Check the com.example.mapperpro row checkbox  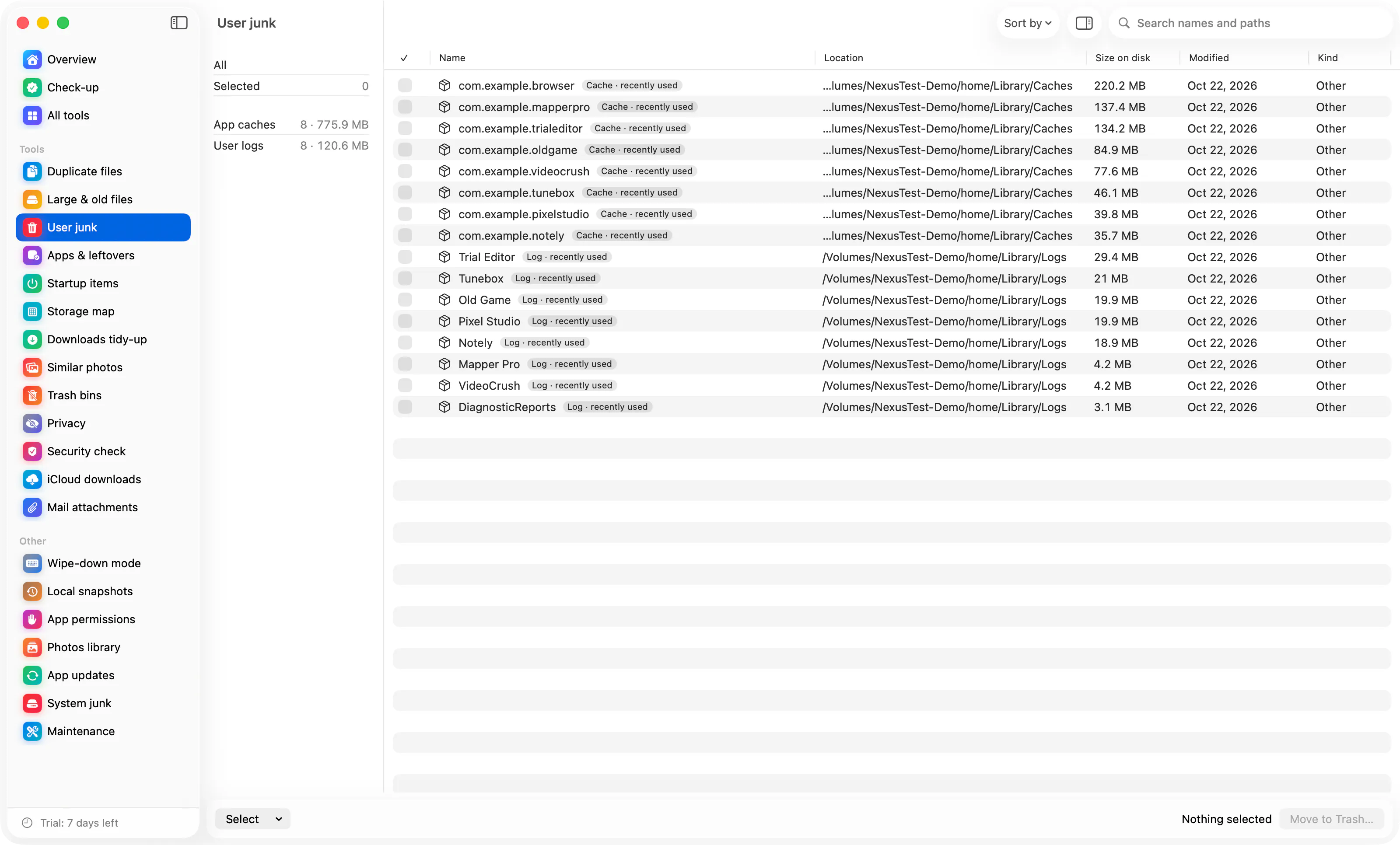click(x=405, y=107)
